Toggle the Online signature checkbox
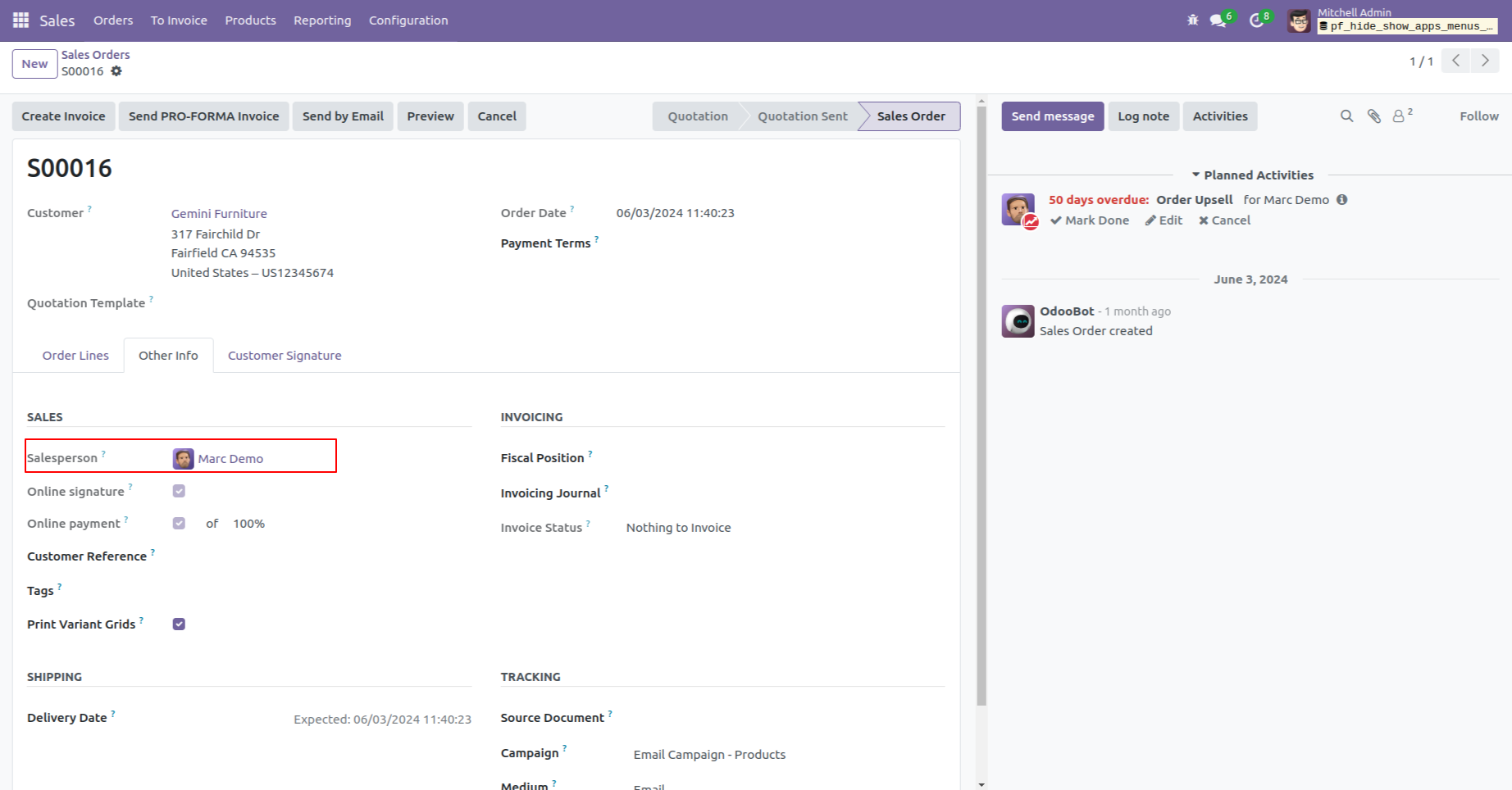The height and width of the screenshot is (790, 1512). coord(179,490)
